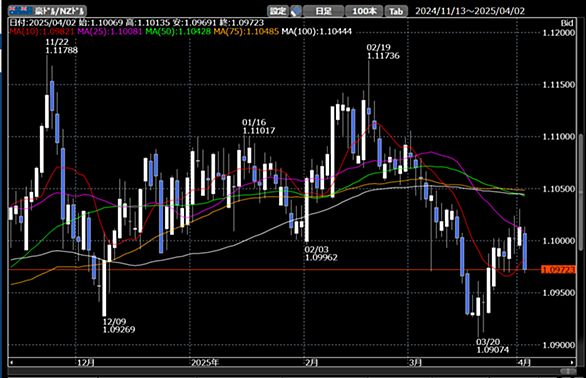The image size is (586, 378).
Task: Click the MA(10):1.09821 legend label
Action: [x=42, y=31]
